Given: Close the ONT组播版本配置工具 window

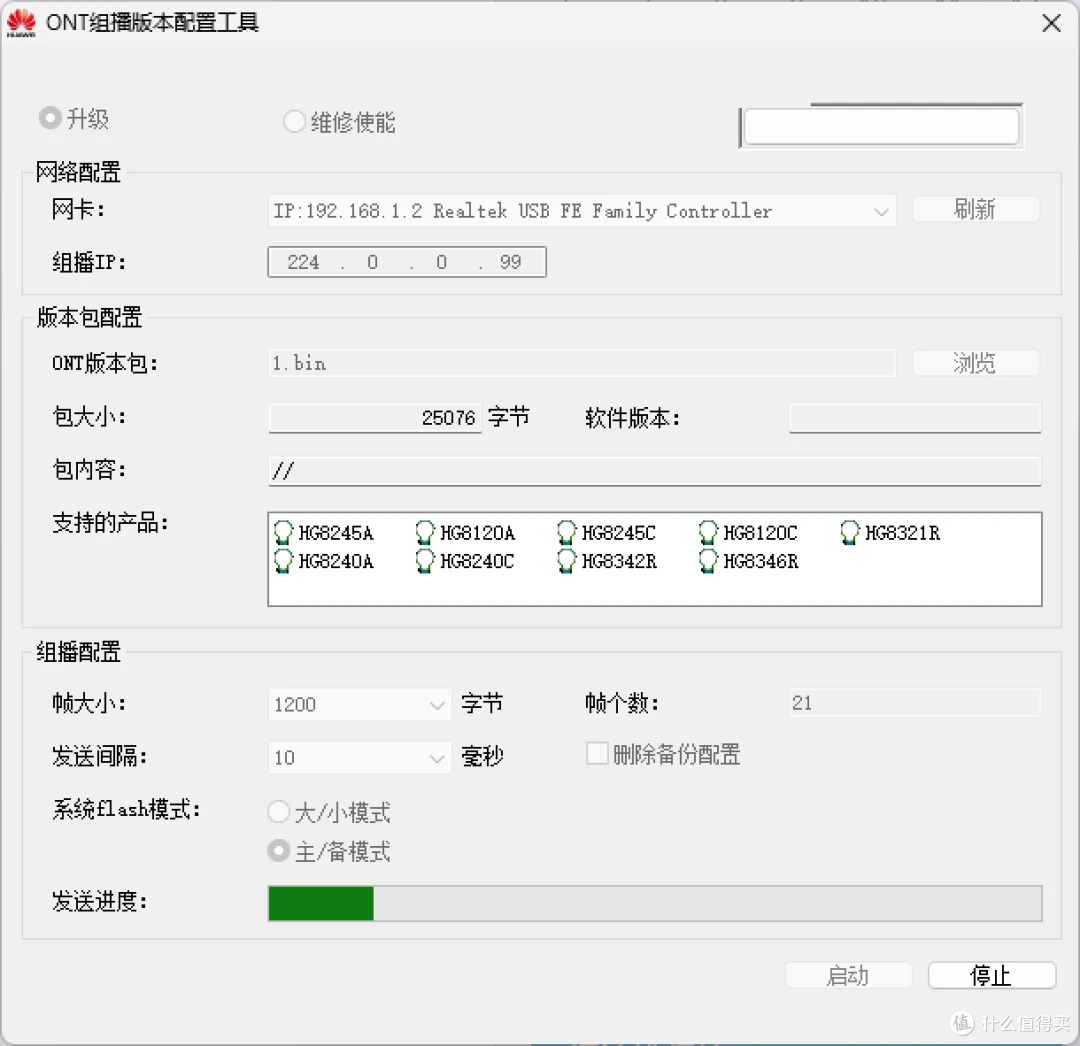Looking at the screenshot, I should point(1051,23).
